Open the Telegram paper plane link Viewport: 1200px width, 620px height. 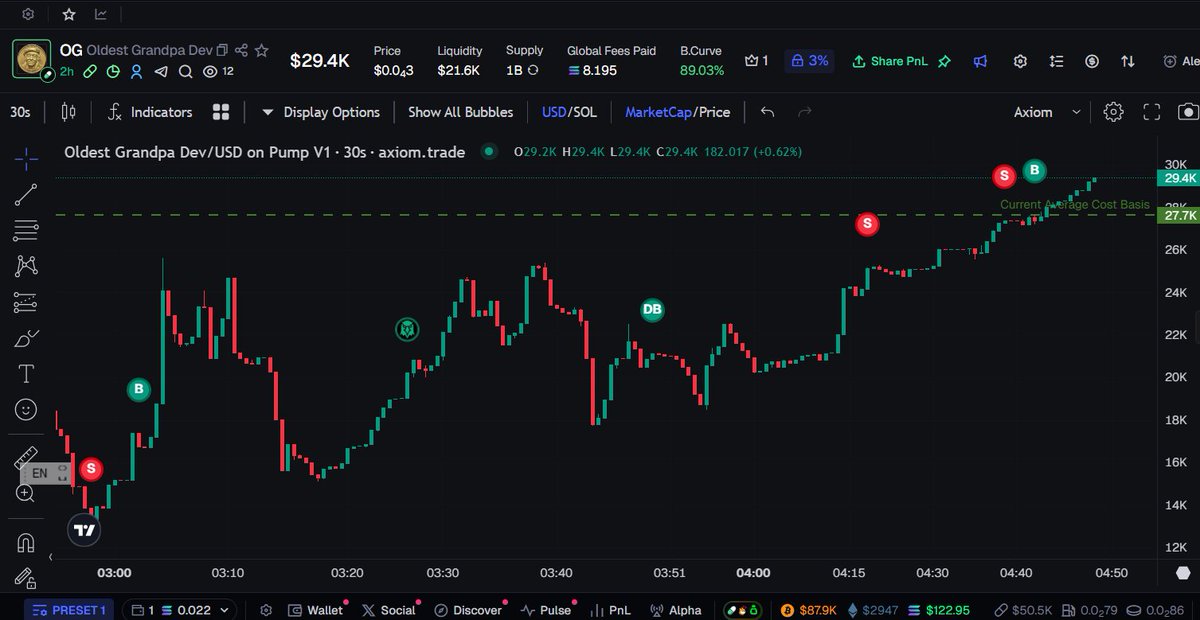[161, 72]
